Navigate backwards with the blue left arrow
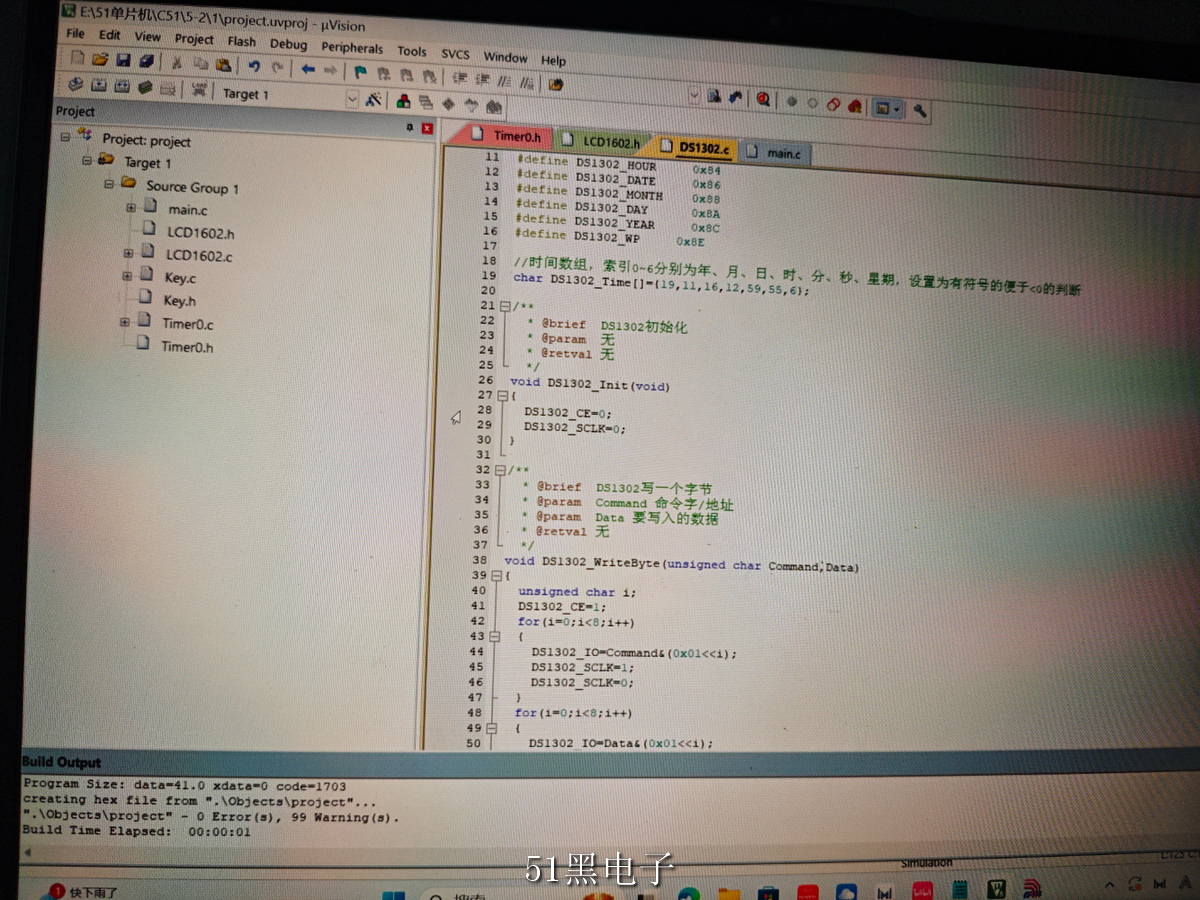This screenshot has height=900, width=1200. point(308,69)
